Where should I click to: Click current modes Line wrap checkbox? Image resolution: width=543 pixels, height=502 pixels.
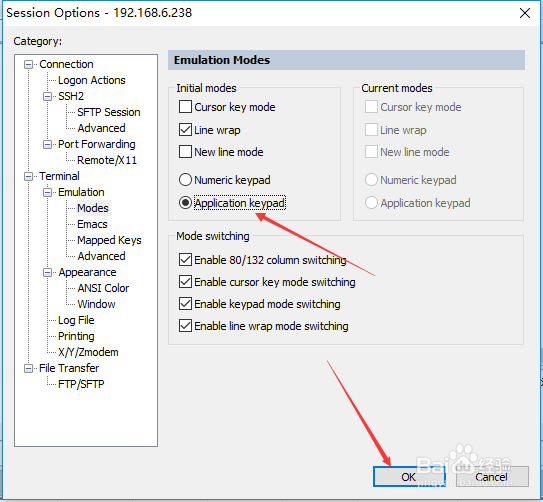pos(371,130)
